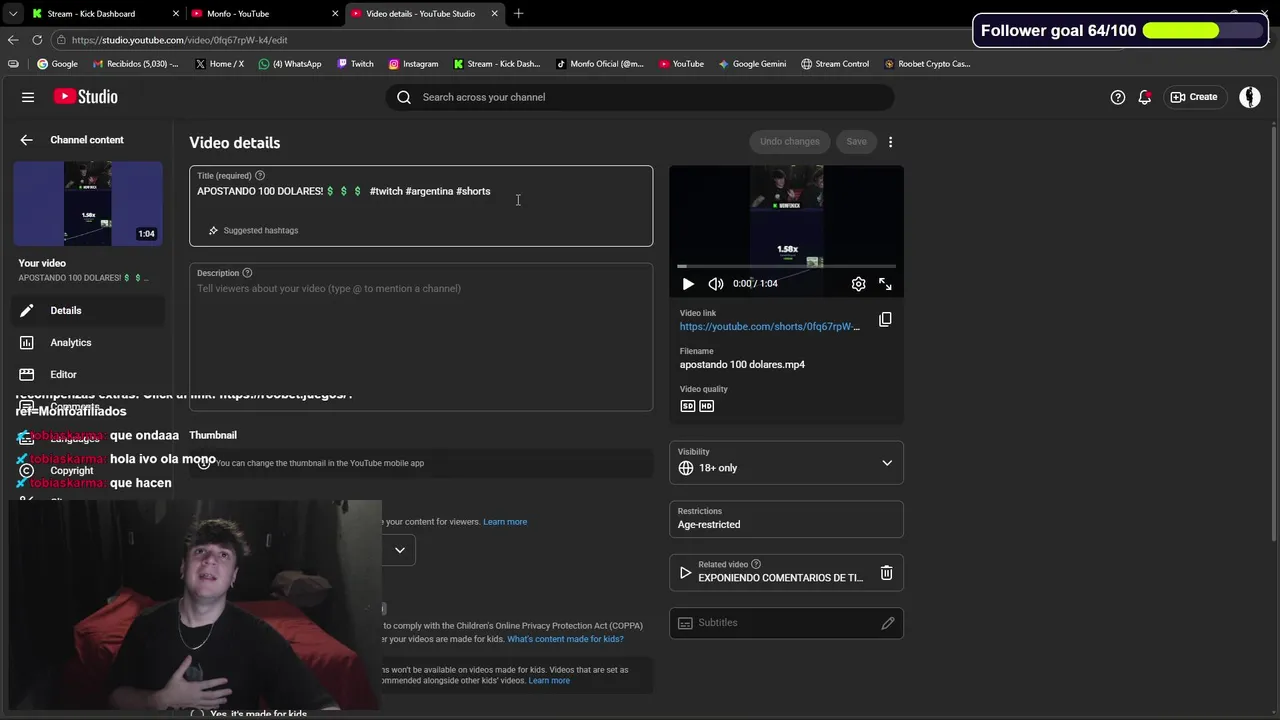Focus the Search across your channel box
The image size is (1280, 720).
click(640, 97)
